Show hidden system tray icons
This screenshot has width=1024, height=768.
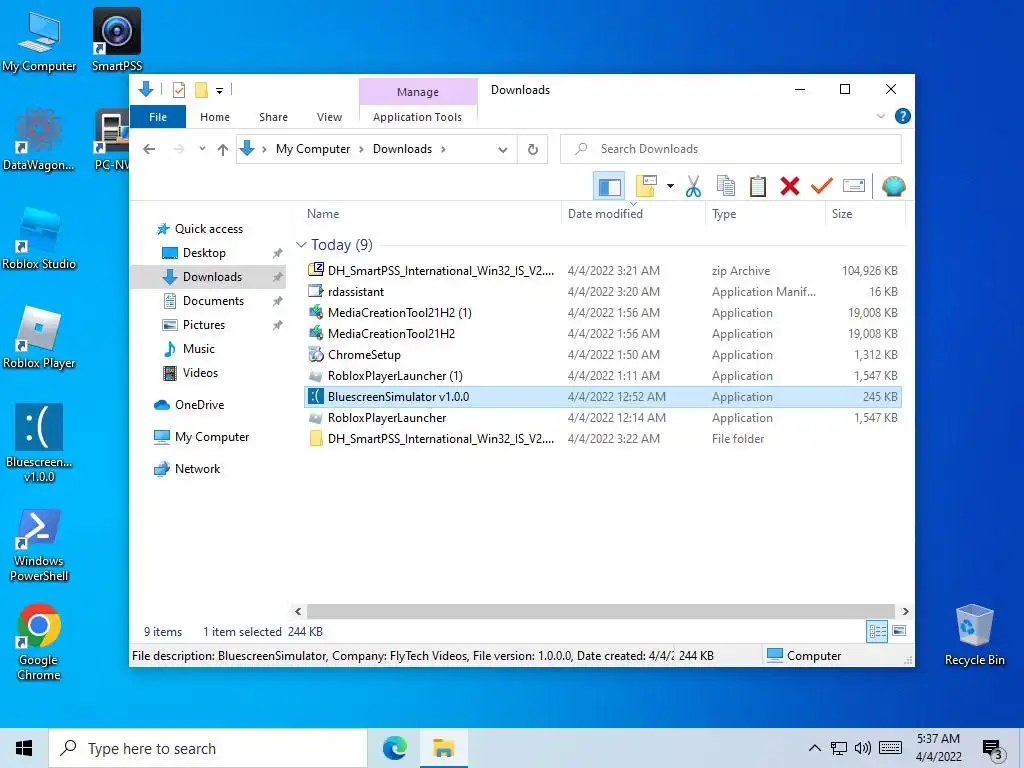coord(814,748)
